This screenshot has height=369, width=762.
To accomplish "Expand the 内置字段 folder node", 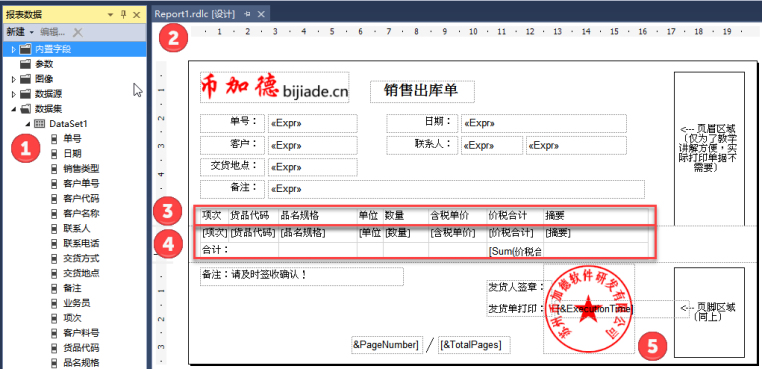I will (x=14, y=50).
